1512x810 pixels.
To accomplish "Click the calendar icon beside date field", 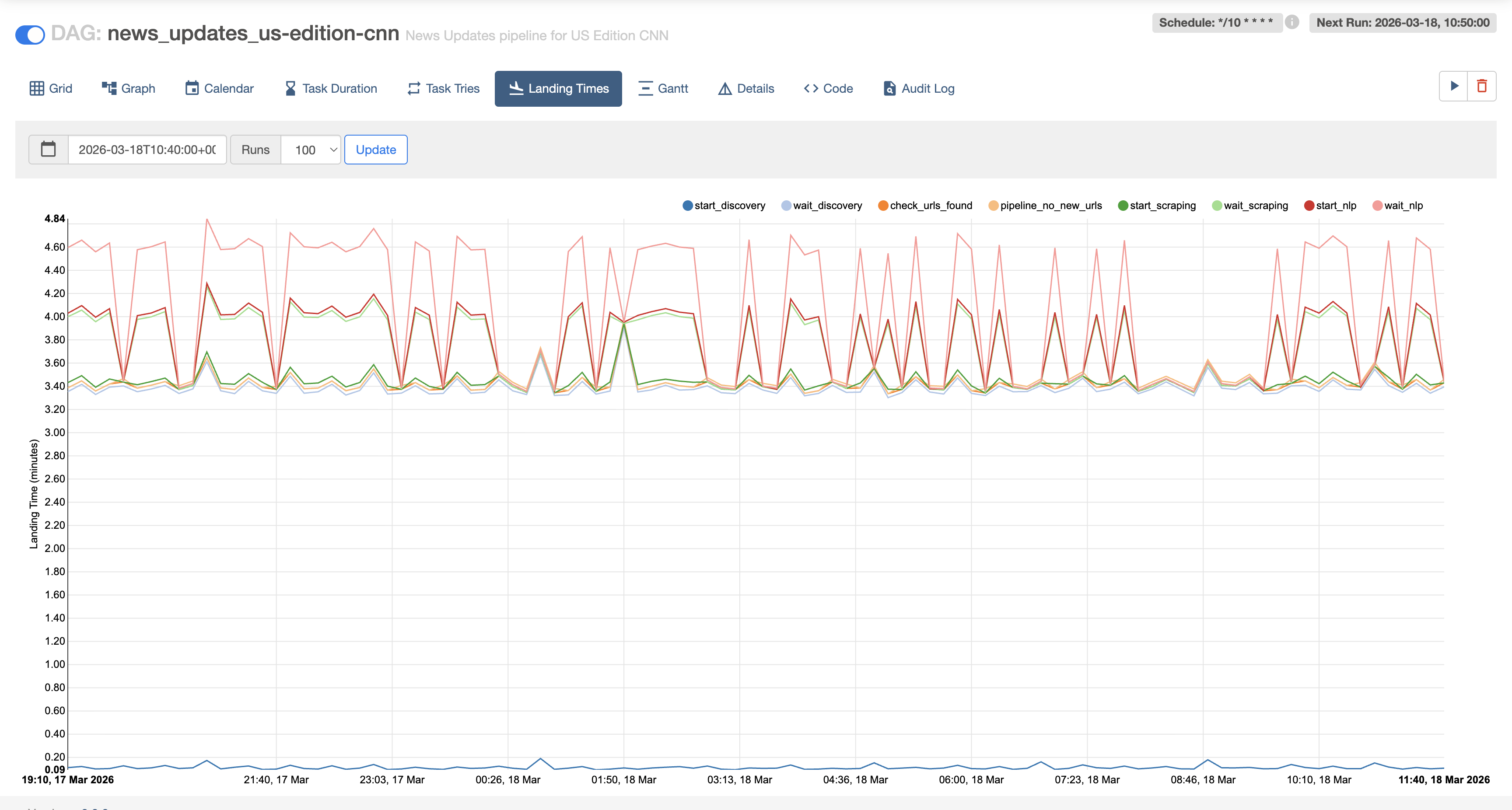I will (48, 150).
